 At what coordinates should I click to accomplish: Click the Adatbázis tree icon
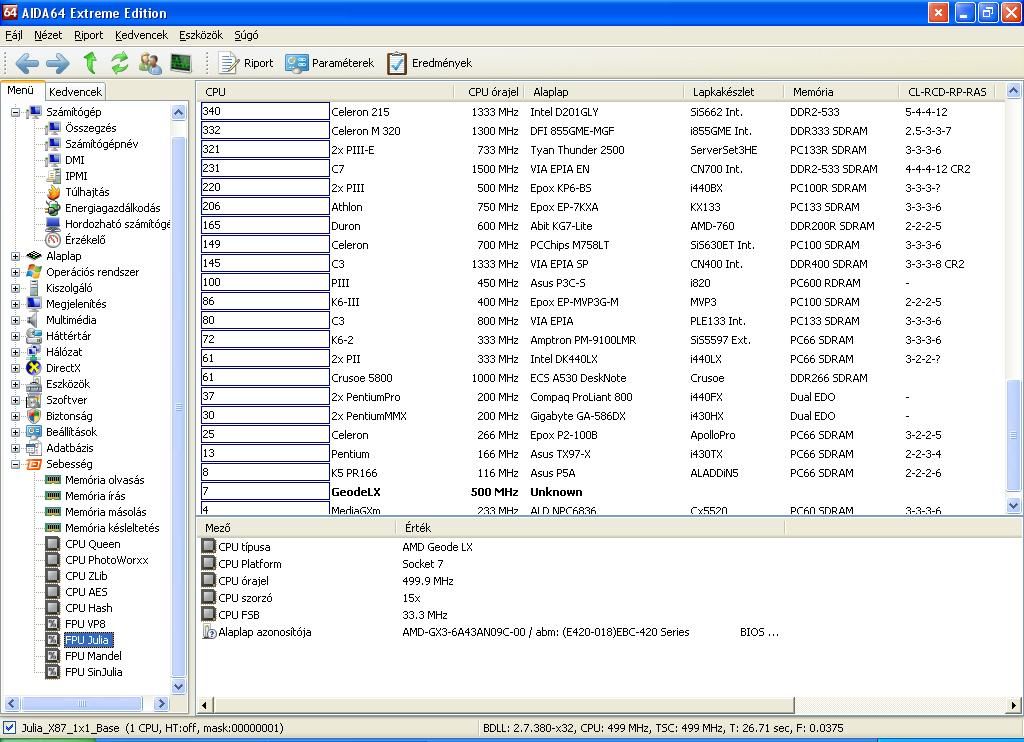pyautogui.click(x=34, y=448)
